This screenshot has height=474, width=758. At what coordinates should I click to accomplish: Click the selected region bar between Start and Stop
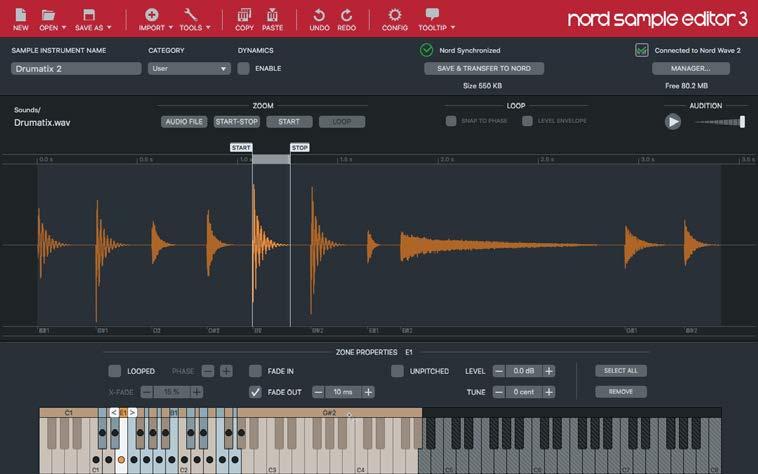(271, 159)
